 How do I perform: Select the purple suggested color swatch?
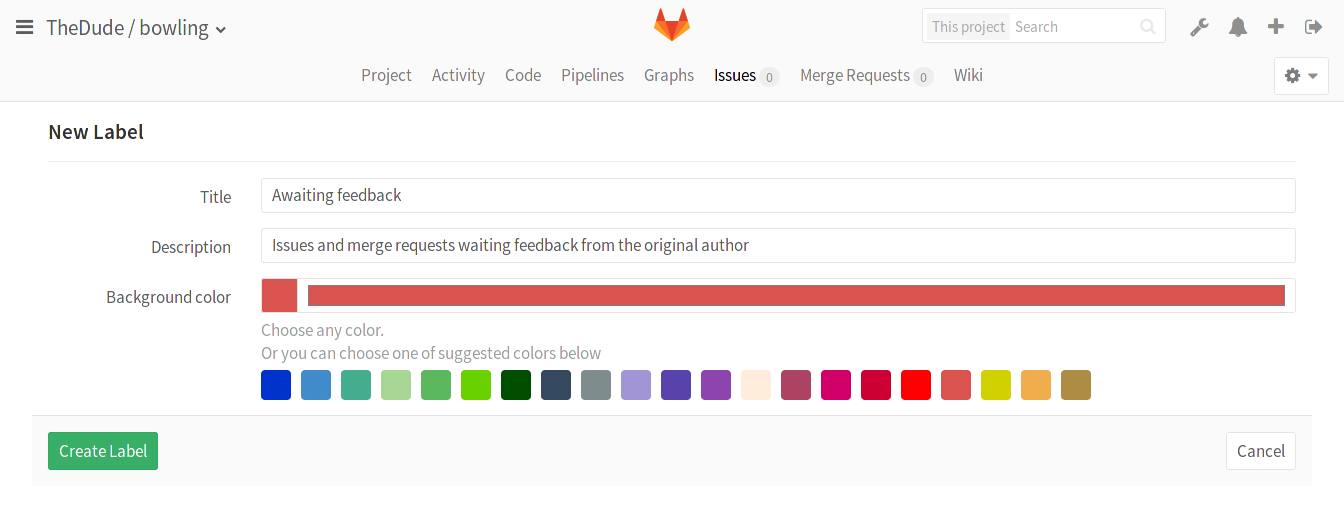[x=716, y=385]
